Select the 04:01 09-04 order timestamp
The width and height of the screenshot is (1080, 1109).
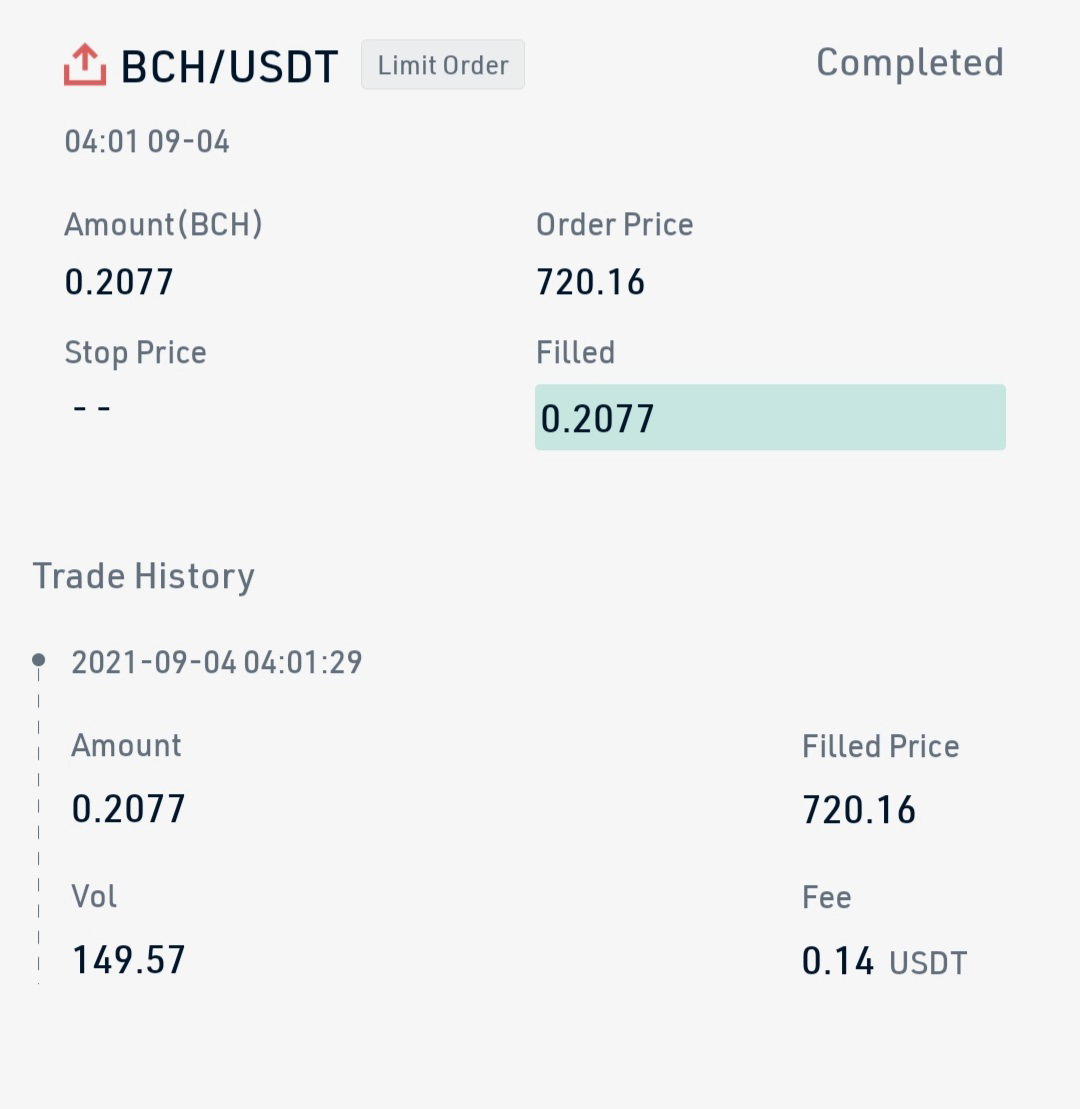[147, 141]
